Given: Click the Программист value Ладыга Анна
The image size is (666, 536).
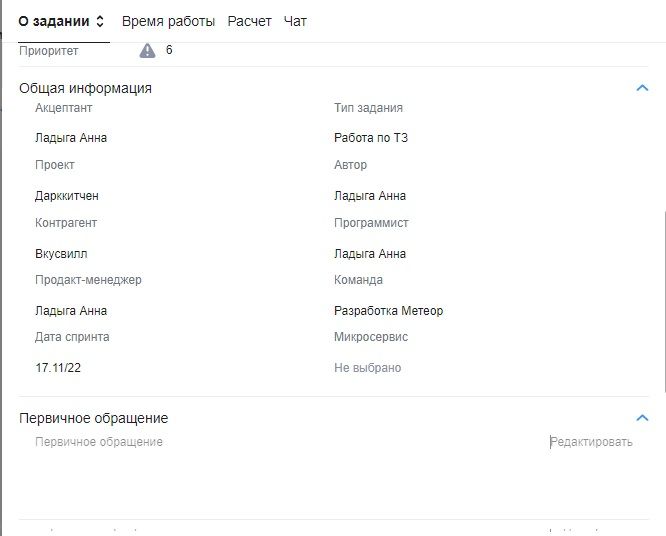Looking at the screenshot, I should click(370, 254).
